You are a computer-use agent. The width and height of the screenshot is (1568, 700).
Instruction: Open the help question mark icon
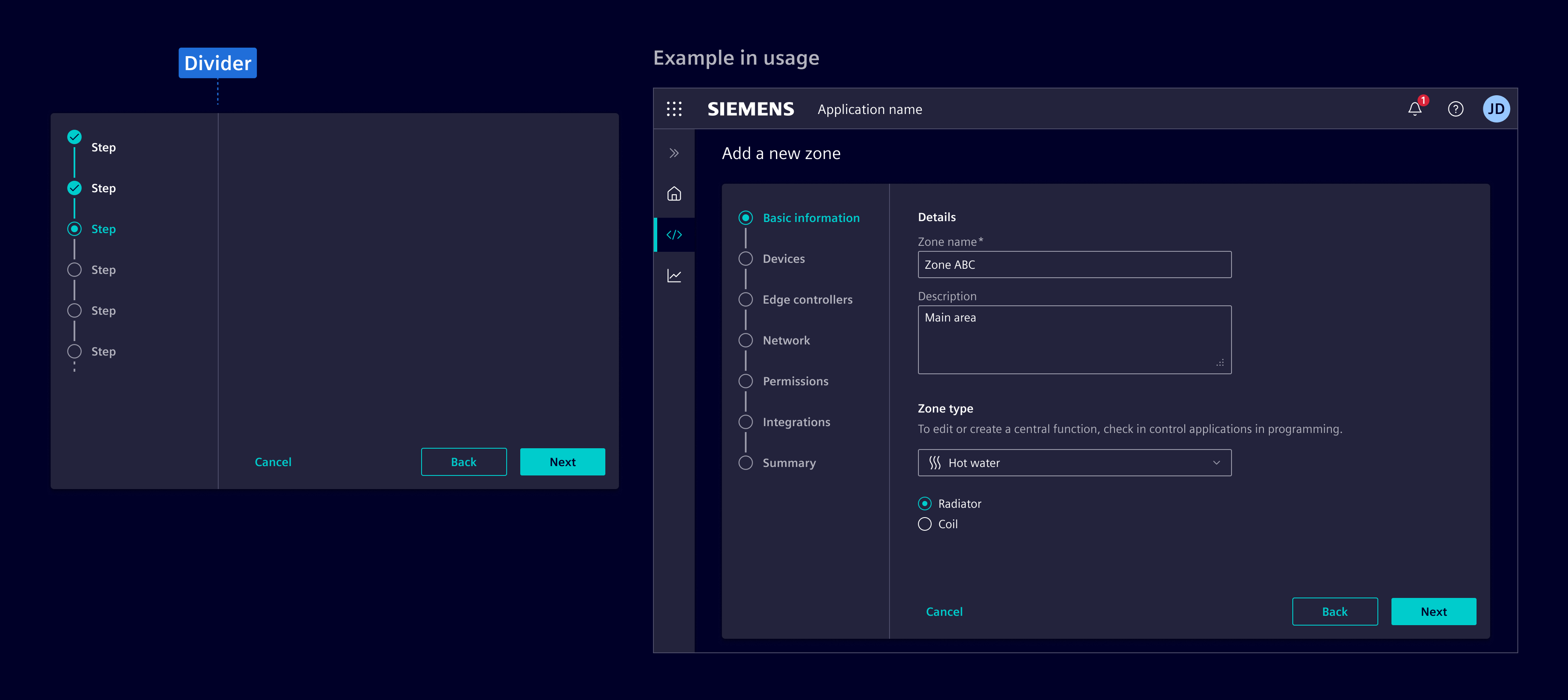(x=1455, y=109)
